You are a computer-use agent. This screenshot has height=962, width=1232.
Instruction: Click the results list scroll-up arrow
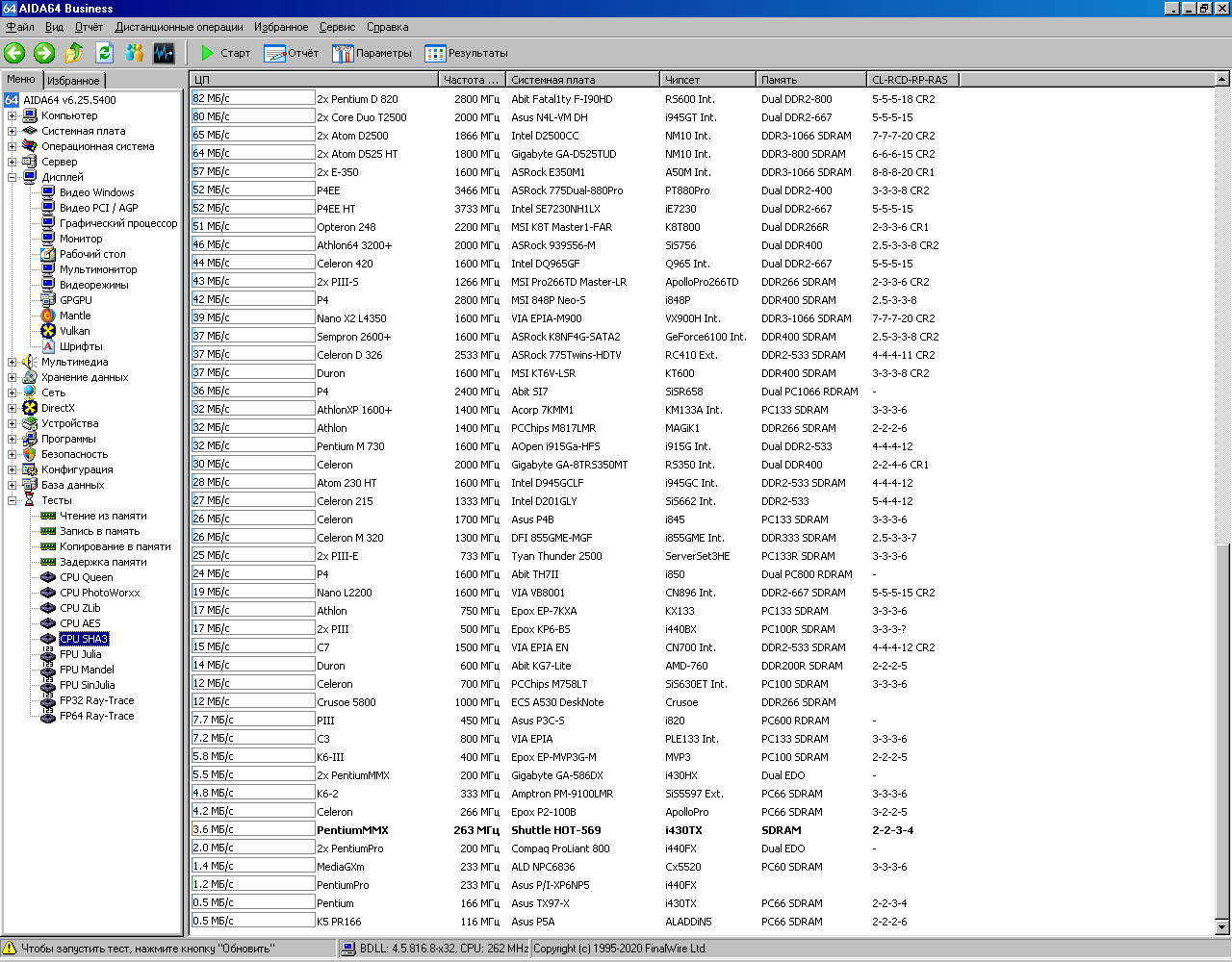1222,80
